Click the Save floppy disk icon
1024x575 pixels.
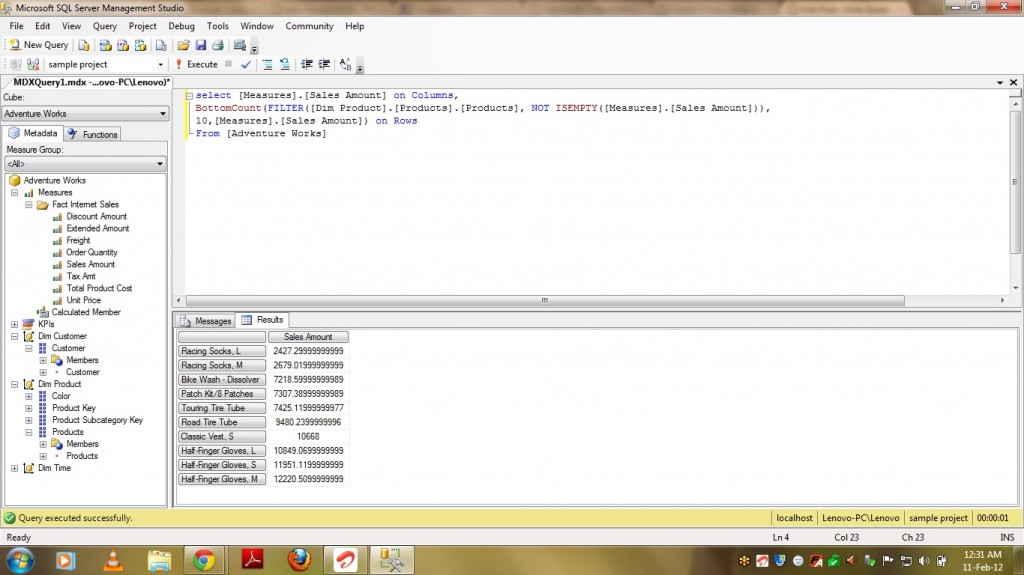pyautogui.click(x=200, y=45)
